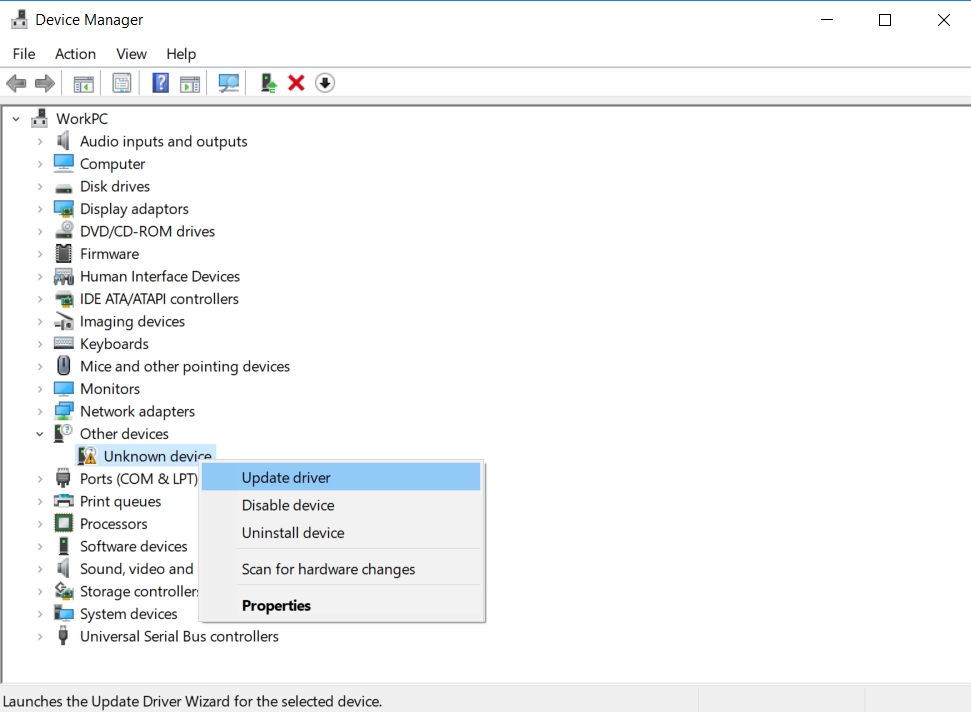The width and height of the screenshot is (971, 712).
Task: Click the Back arrow toolbar icon
Action: click(x=16, y=83)
